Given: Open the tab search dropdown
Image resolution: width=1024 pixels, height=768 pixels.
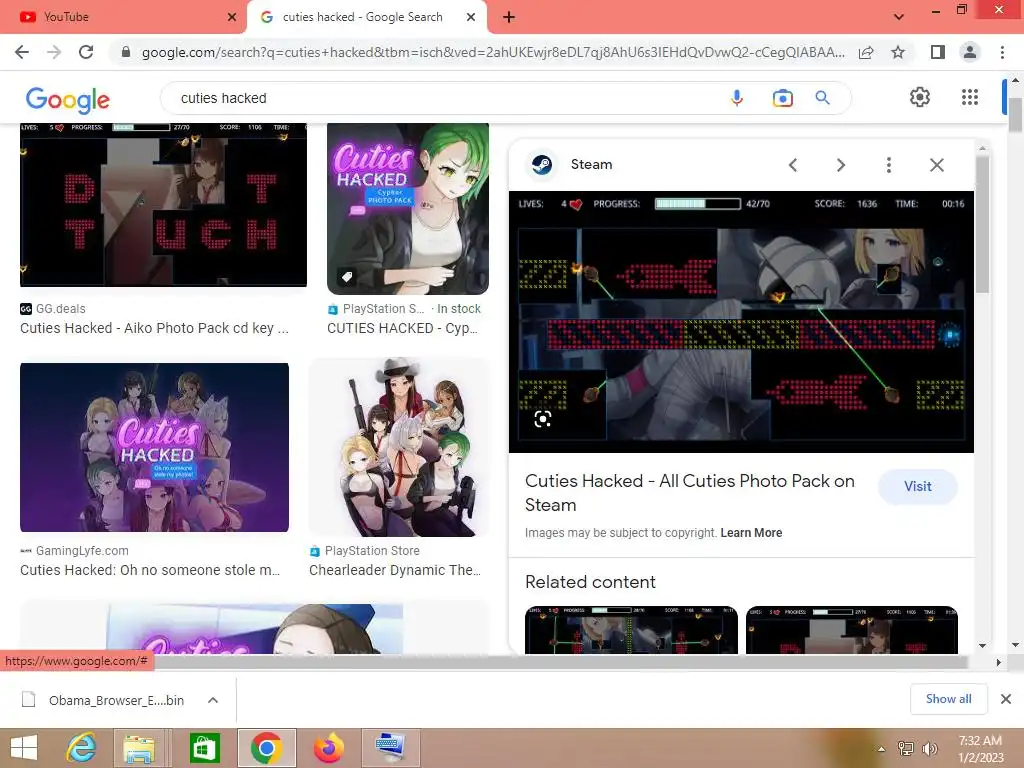Looking at the screenshot, I should 899,17.
